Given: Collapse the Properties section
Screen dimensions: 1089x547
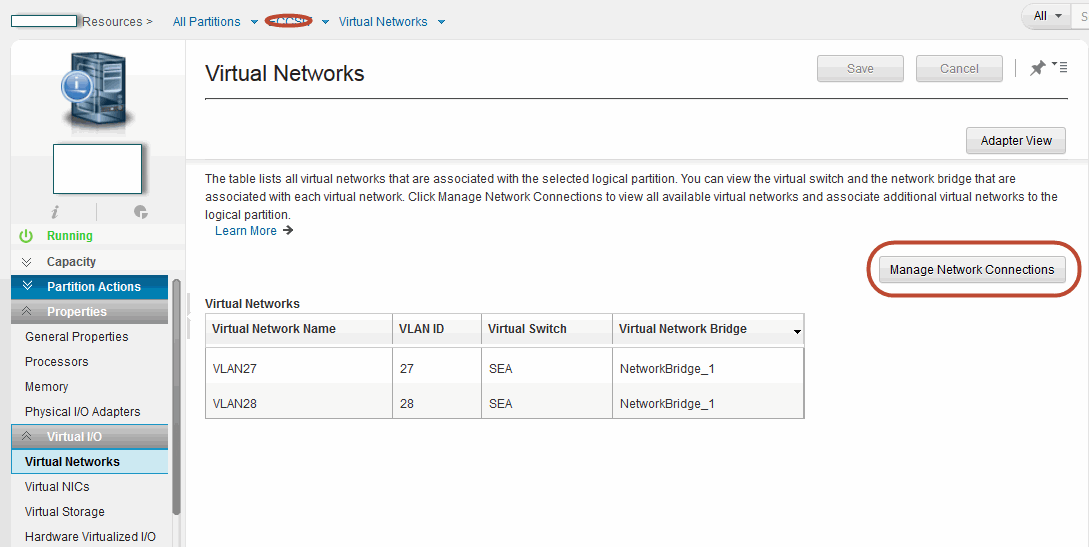Looking at the screenshot, I should tap(27, 312).
